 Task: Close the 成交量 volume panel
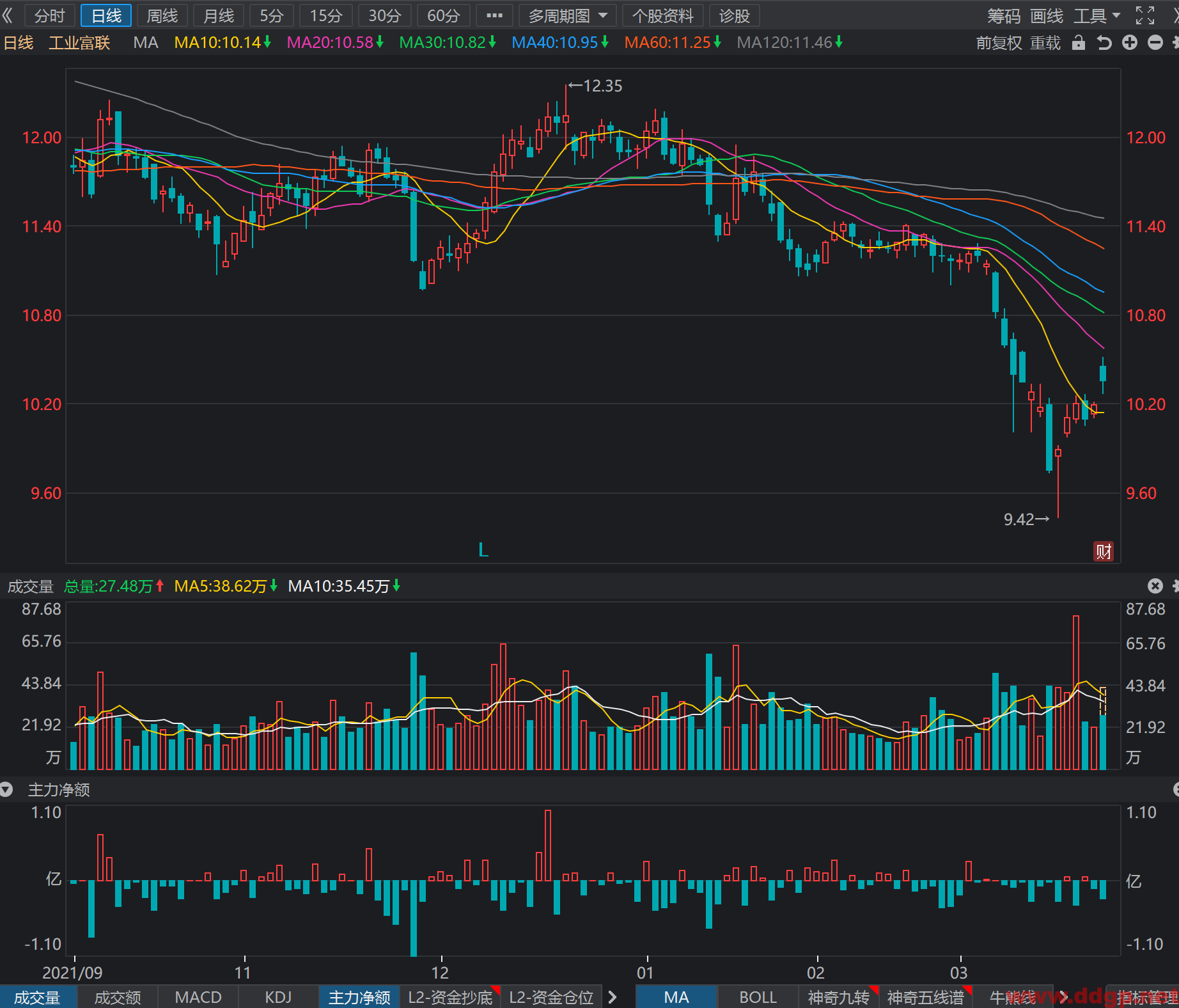(x=1155, y=586)
